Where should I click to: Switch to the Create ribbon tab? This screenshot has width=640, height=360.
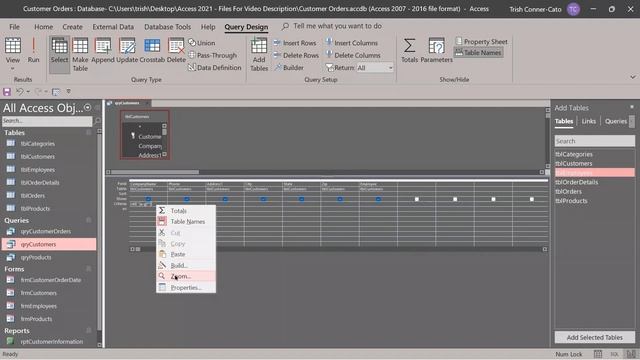[72, 27]
